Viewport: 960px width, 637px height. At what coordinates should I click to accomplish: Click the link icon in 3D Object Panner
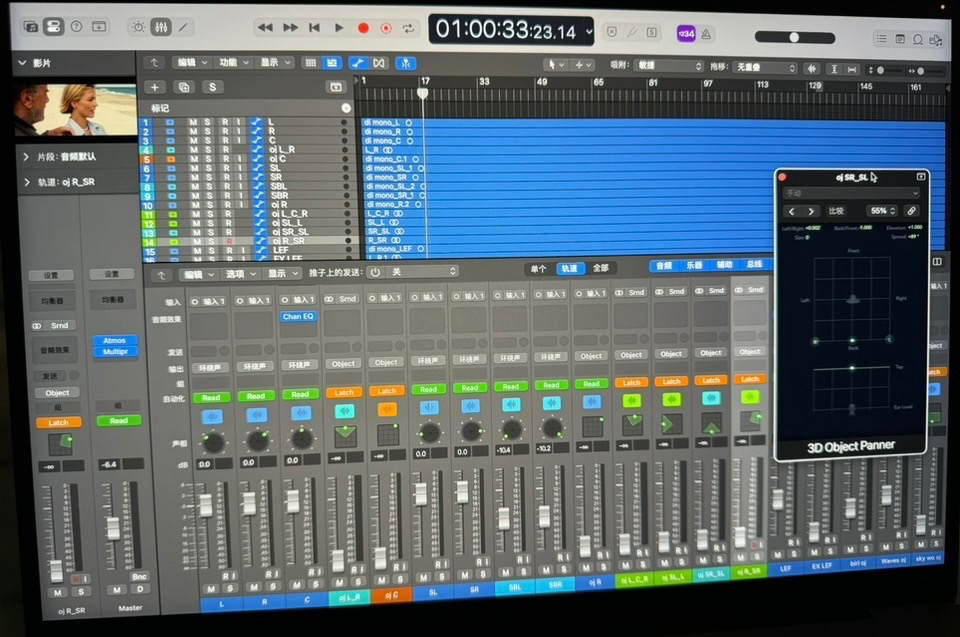pyautogui.click(x=911, y=211)
